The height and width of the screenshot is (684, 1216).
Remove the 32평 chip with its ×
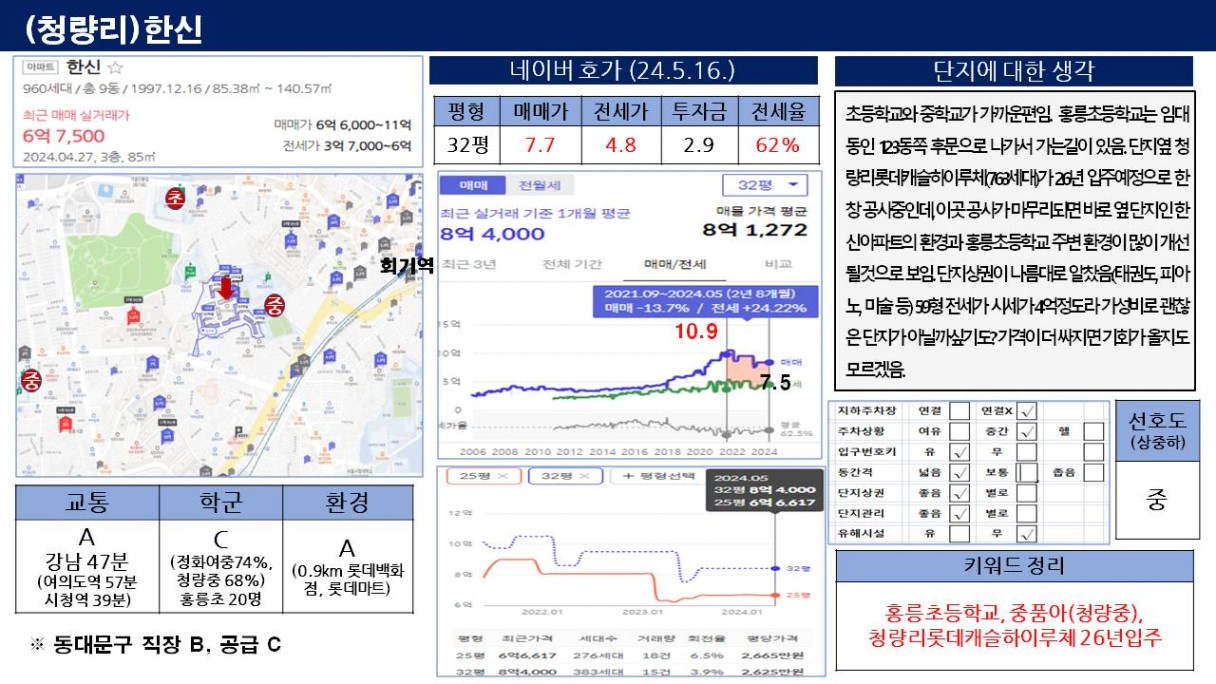(585, 477)
